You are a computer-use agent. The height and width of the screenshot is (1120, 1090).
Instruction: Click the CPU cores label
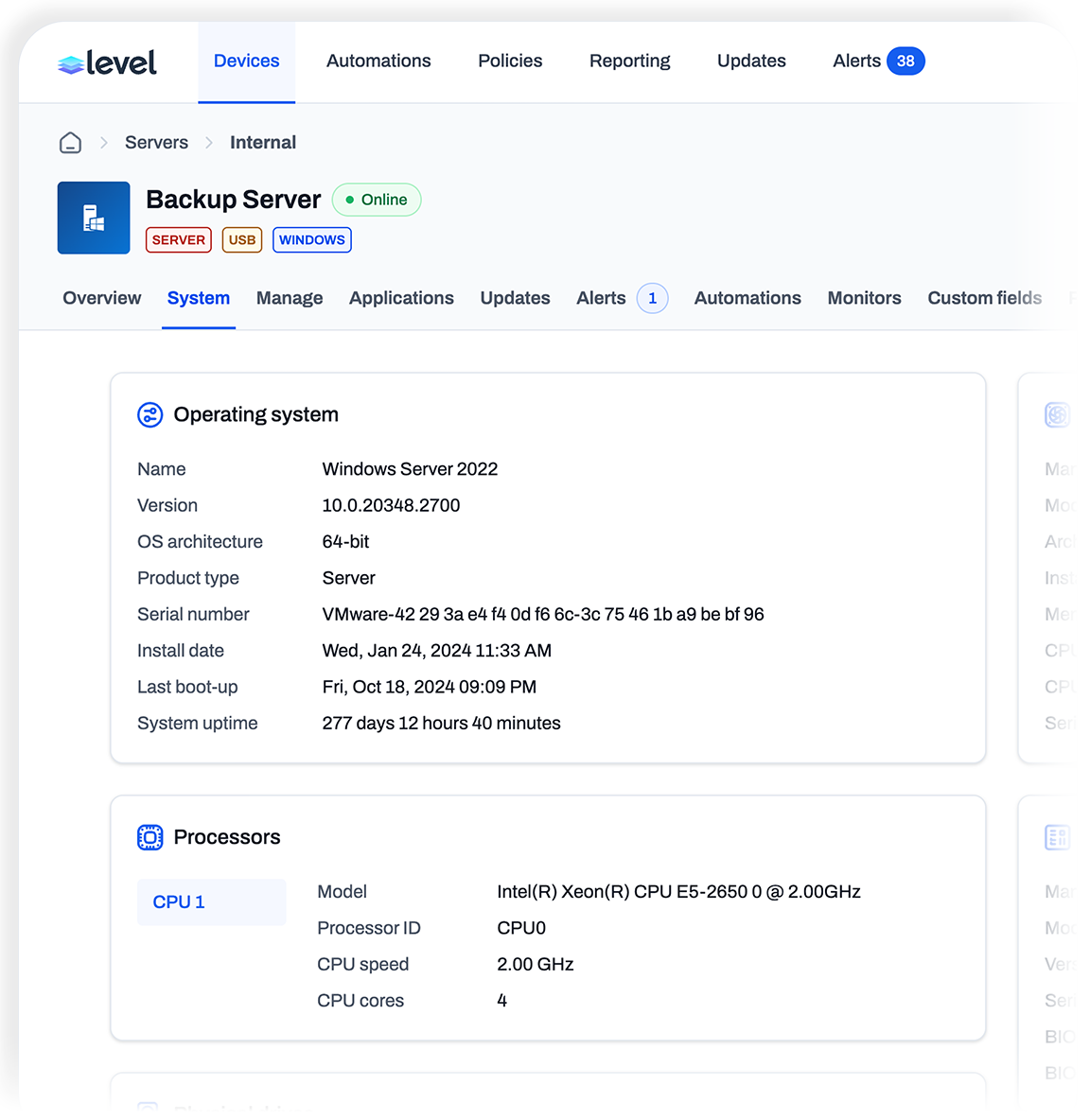coord(360,1002)
